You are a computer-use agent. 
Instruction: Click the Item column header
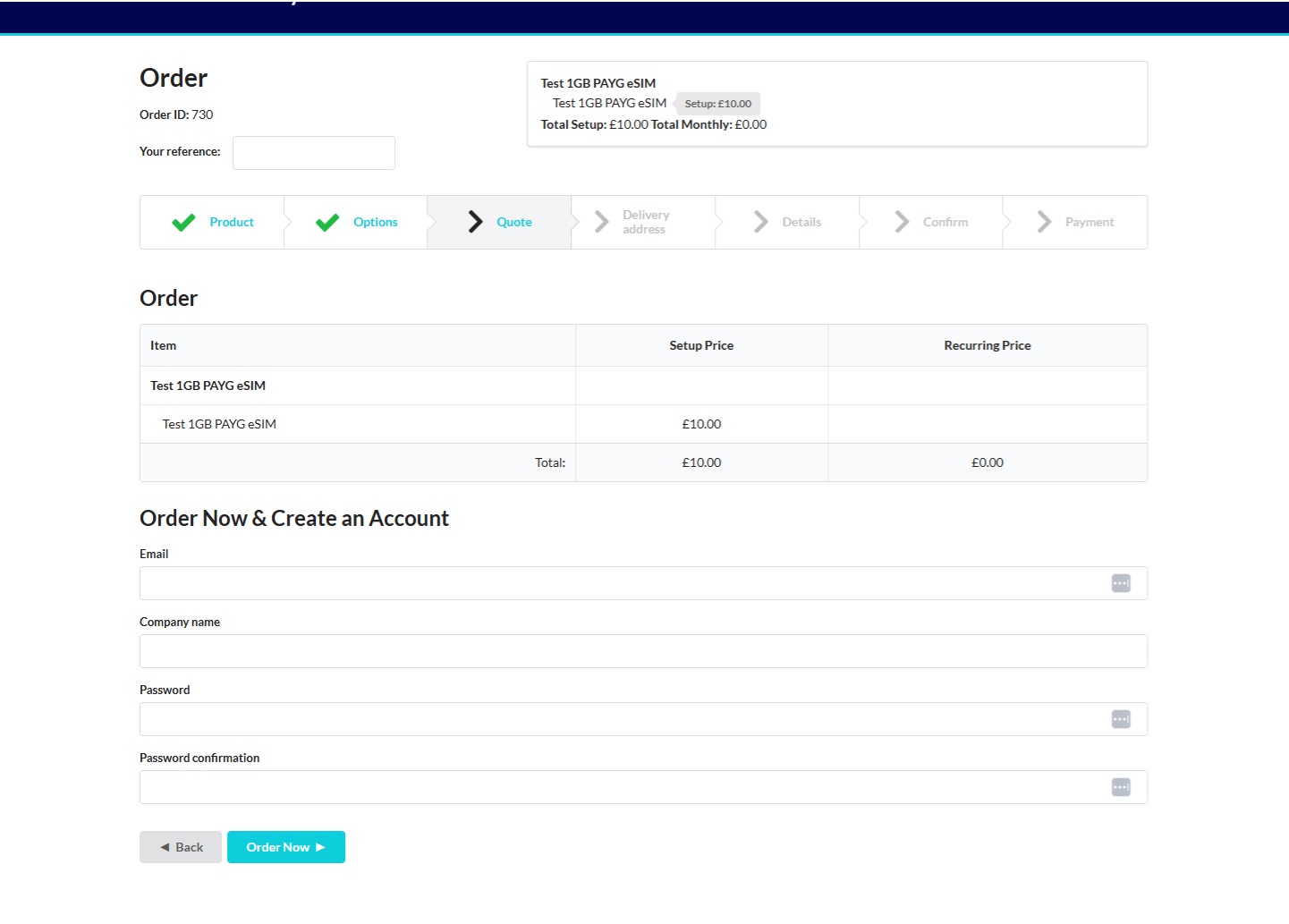tap(358, 345)
